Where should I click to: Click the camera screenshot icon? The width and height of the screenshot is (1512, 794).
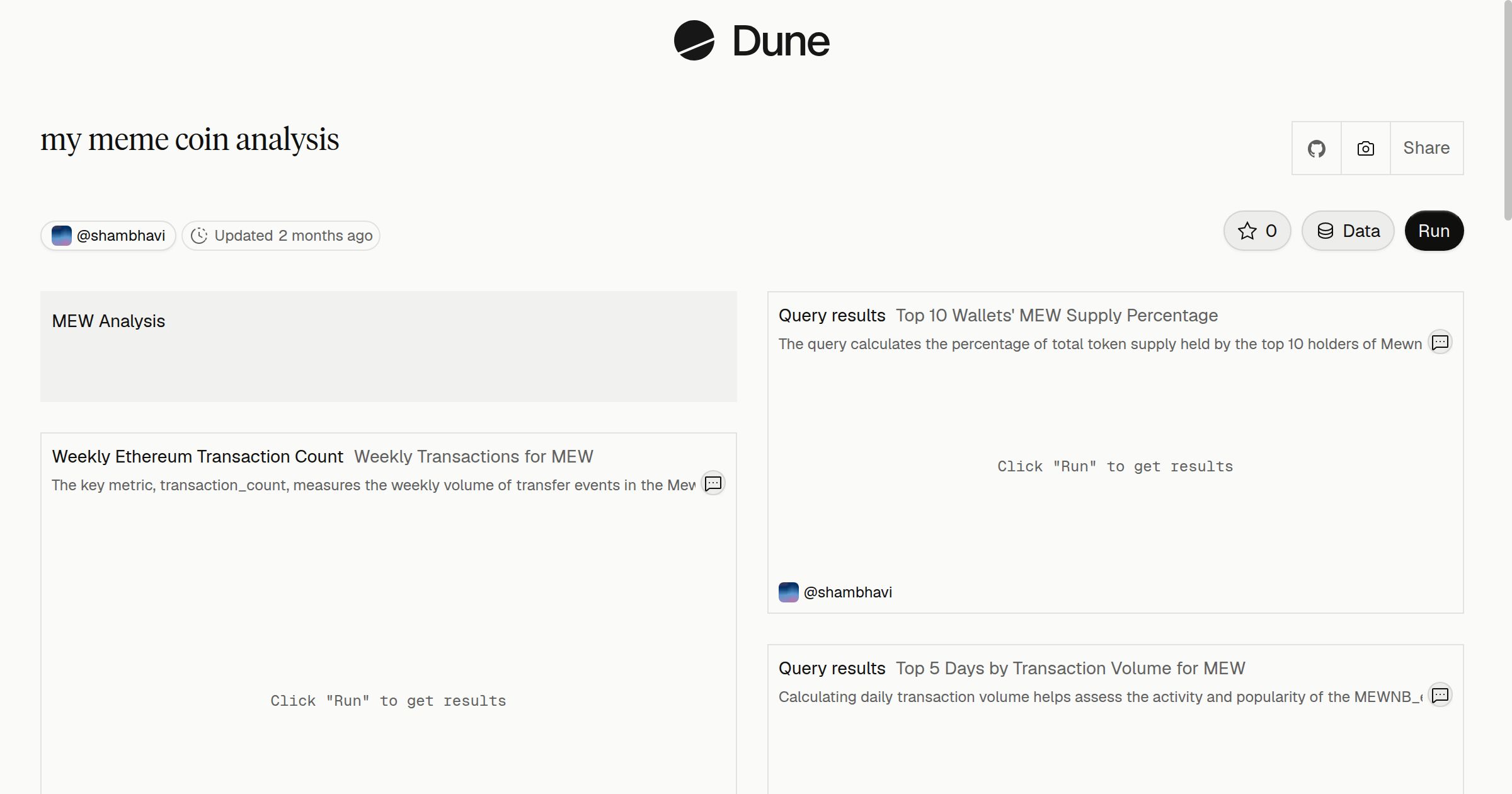pos(1366,148)
